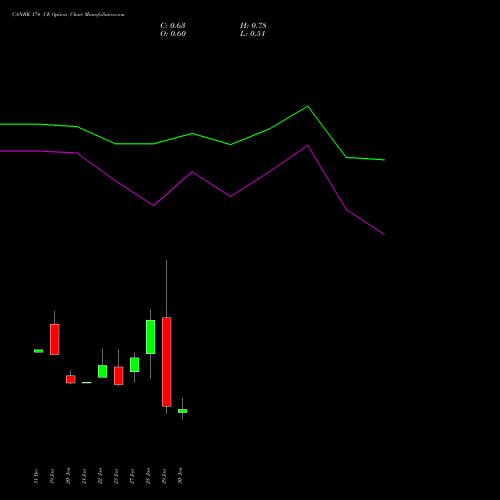Select the green candlestick for 22 Jan

[x=103, y=371]
